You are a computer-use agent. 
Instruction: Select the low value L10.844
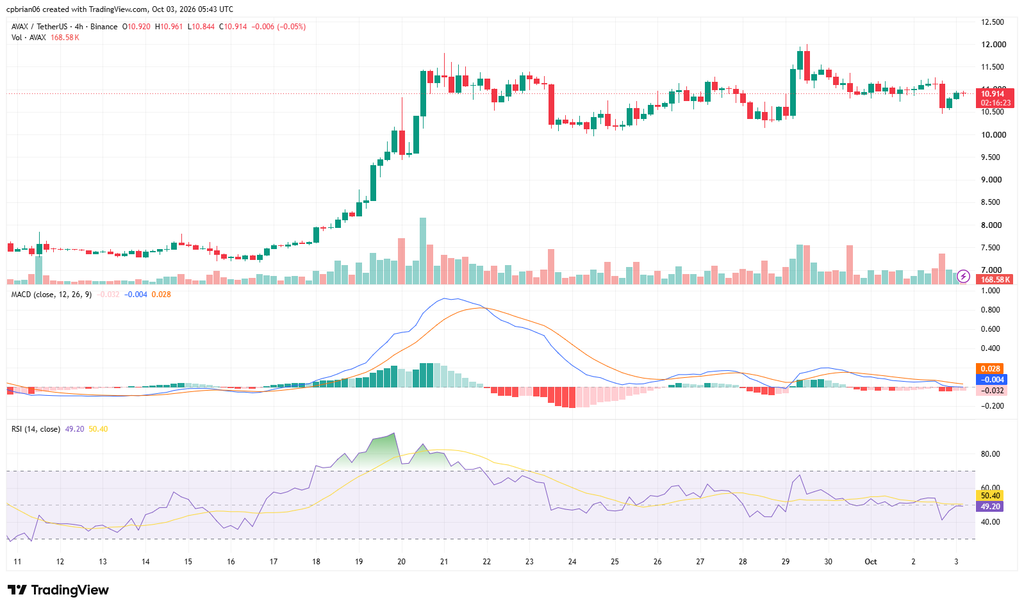coord(201,27)
